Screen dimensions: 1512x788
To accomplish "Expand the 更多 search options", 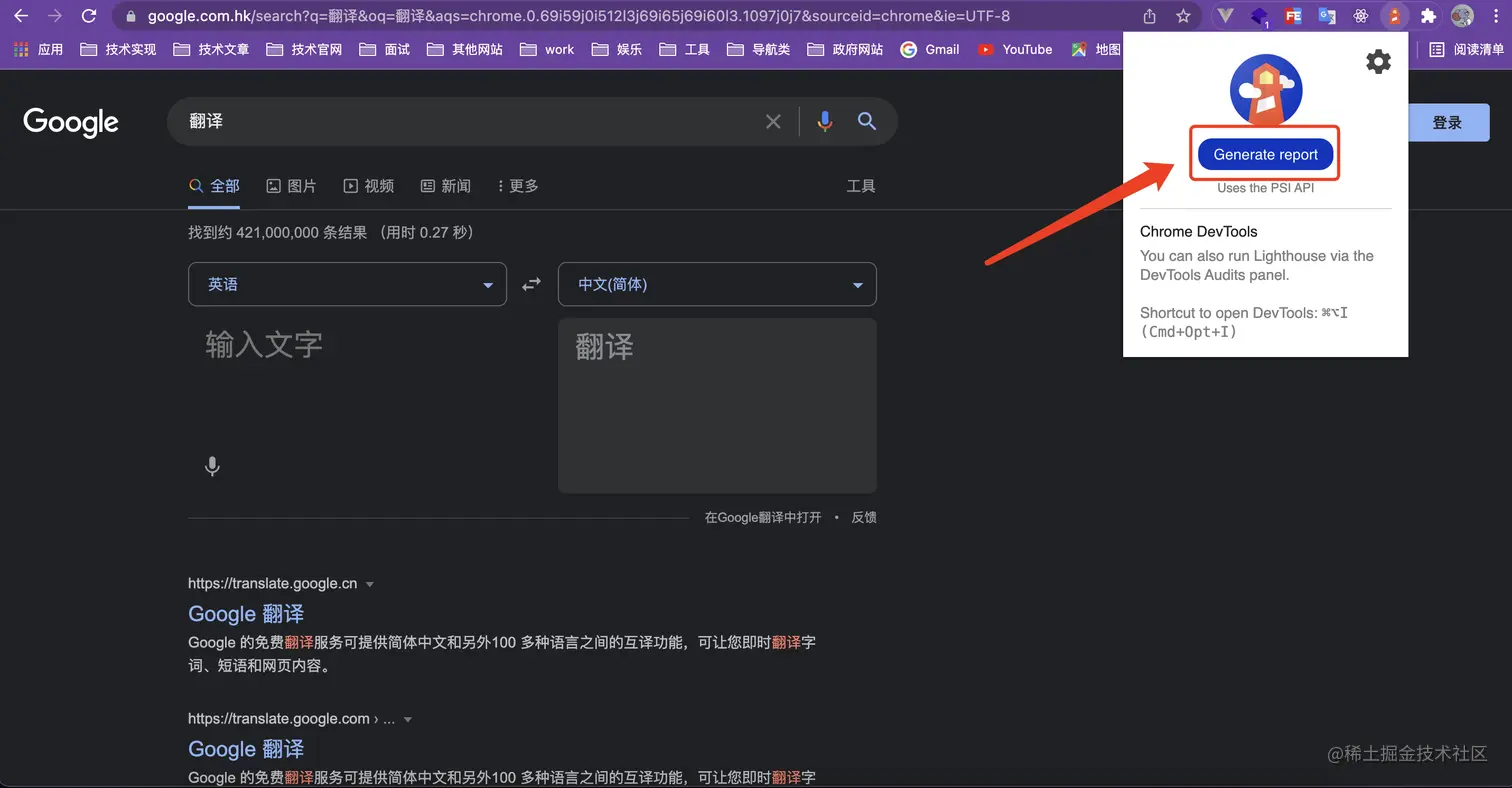I will (x=517, y=186).
